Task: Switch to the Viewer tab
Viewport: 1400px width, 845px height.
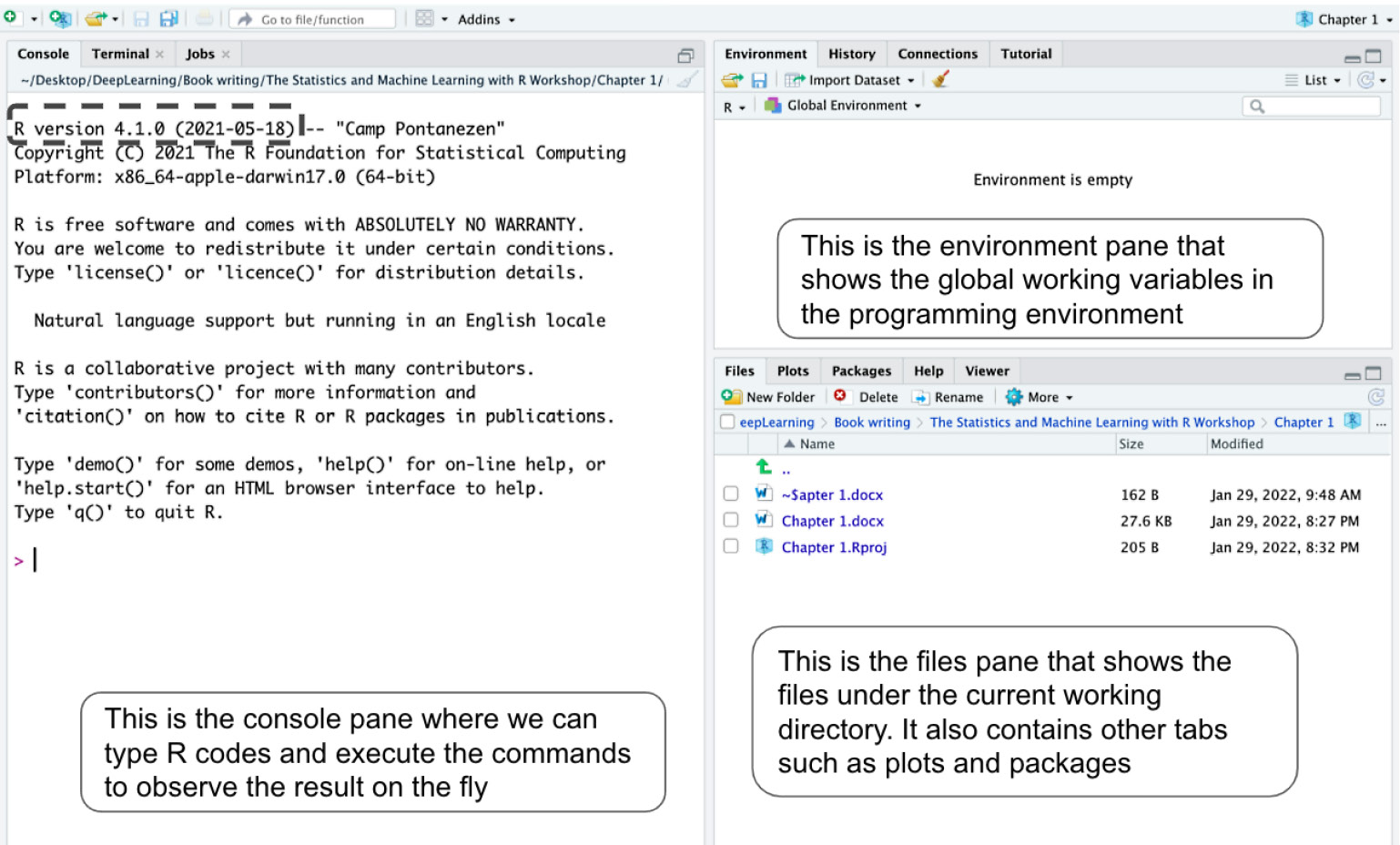Action: (x=987, y=371)
